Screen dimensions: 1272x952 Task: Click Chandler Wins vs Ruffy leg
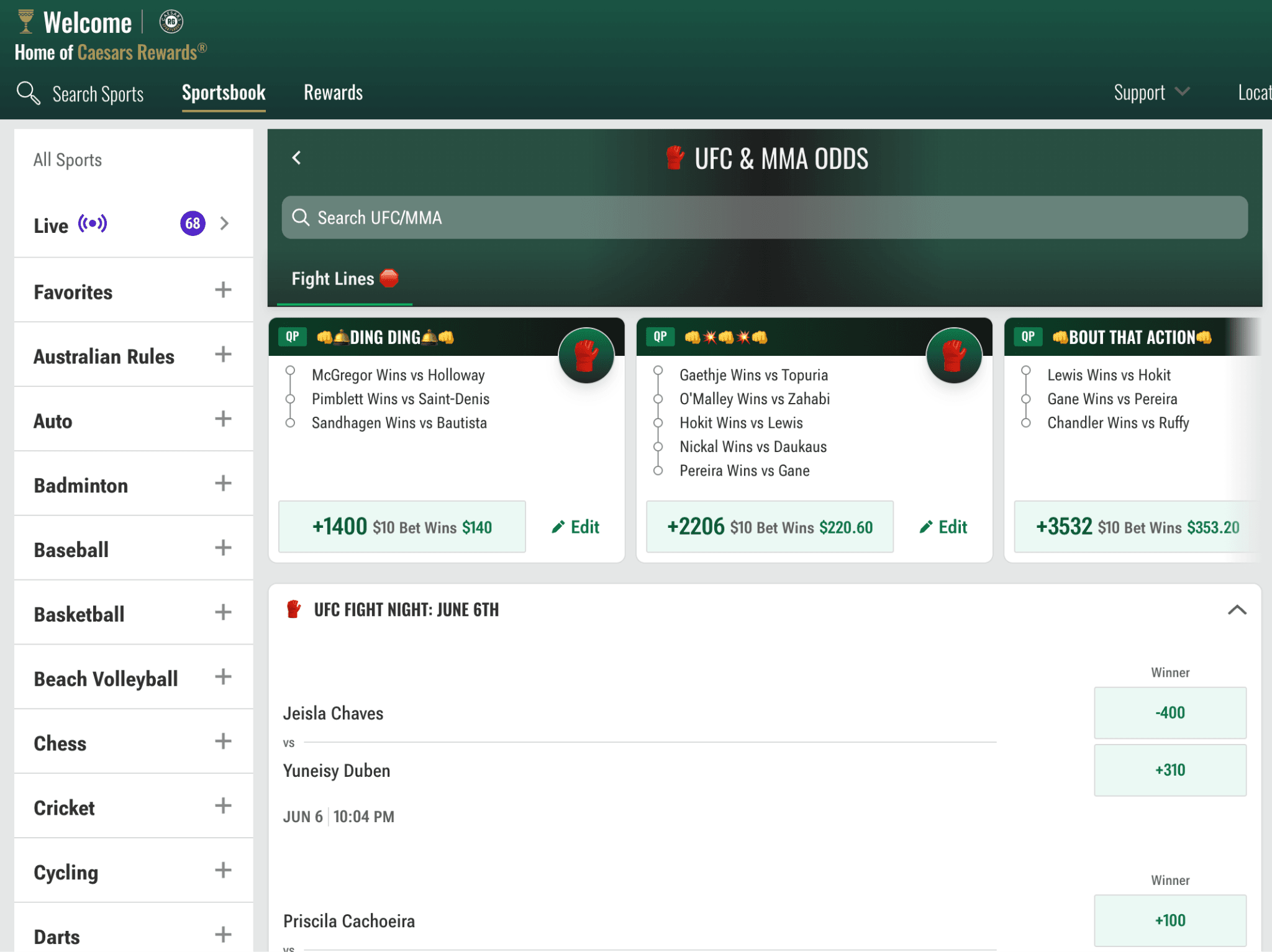pos(1118,423)
